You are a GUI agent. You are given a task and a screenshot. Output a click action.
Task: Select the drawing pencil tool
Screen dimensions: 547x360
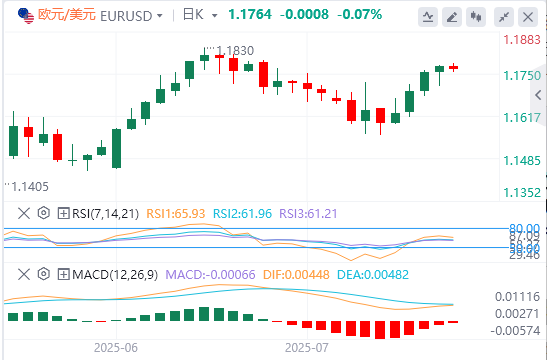coord(452,17)
